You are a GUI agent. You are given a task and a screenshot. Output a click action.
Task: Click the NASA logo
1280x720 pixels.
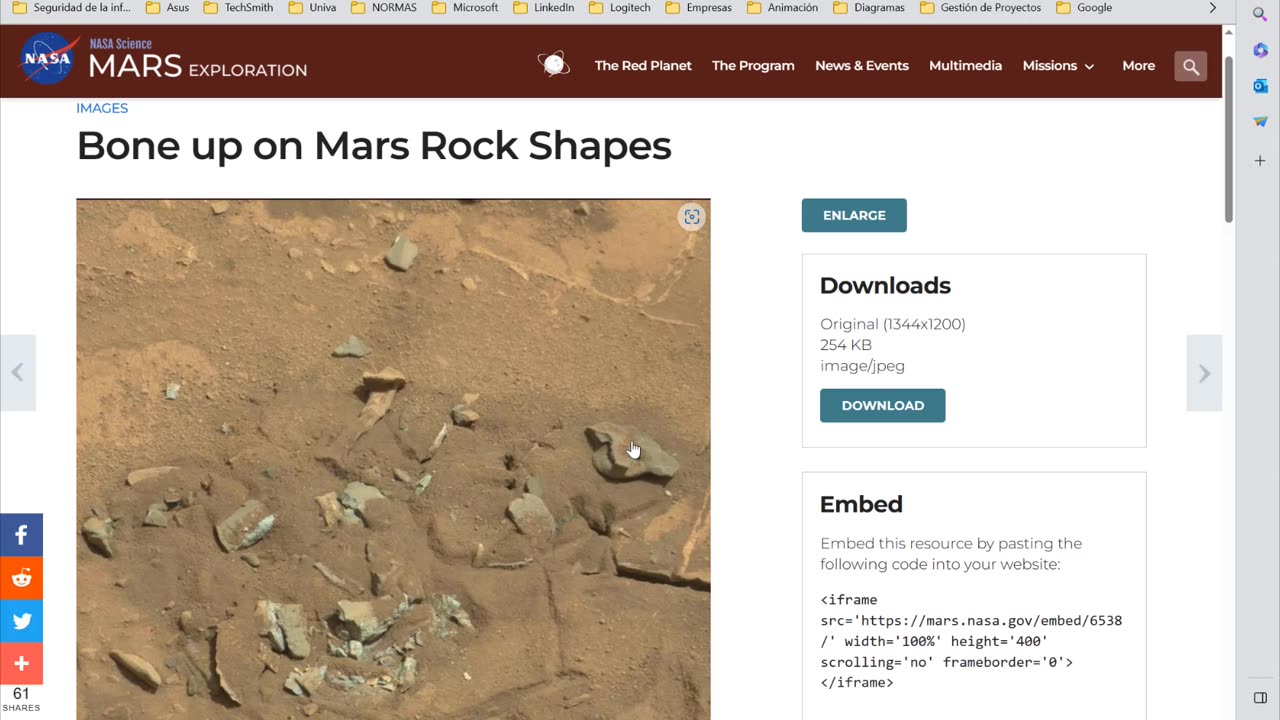(48, 59)
